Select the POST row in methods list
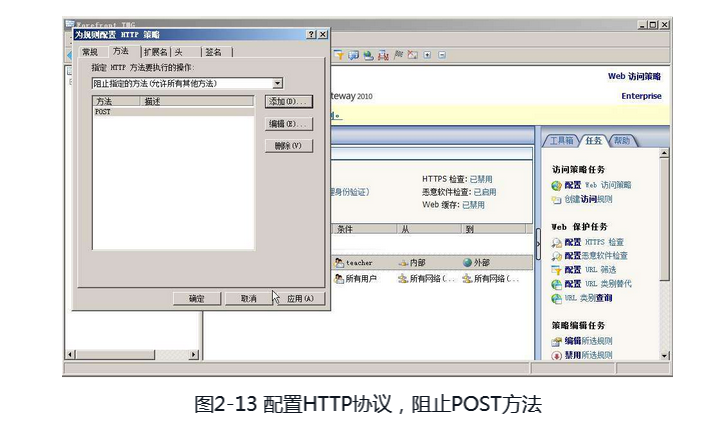 [x=174, y=112]
